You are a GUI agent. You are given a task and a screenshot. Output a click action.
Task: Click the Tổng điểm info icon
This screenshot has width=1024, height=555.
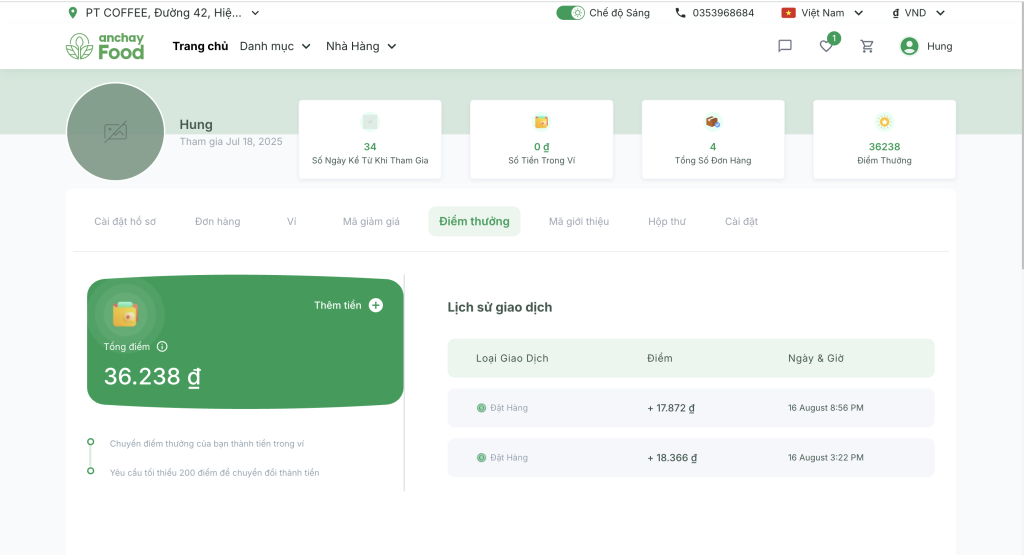pyautogui.click(x=162, y=347)
